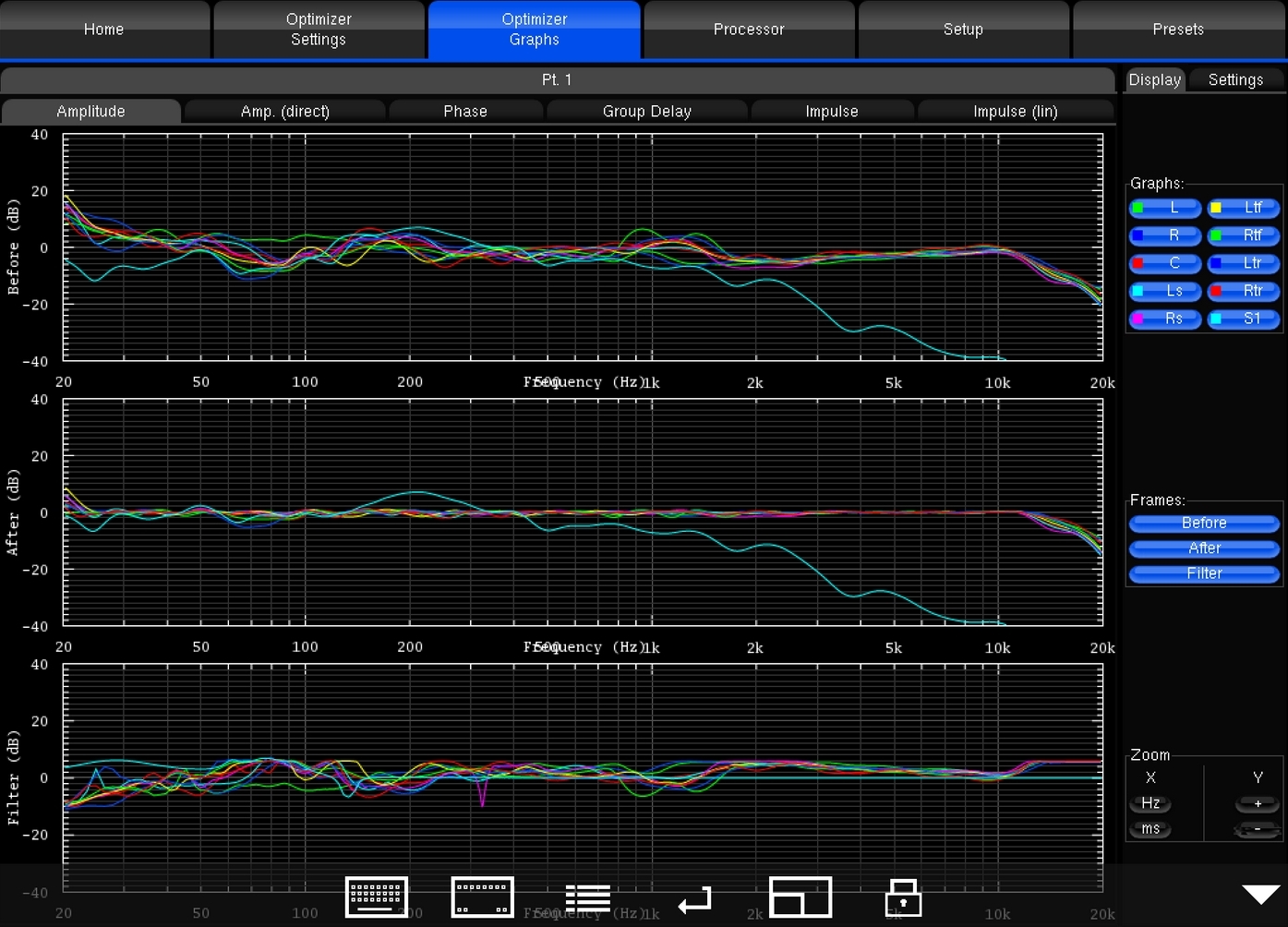Open the full on-screen keyboard icon
1288x927 pixels.
[377, 897]
